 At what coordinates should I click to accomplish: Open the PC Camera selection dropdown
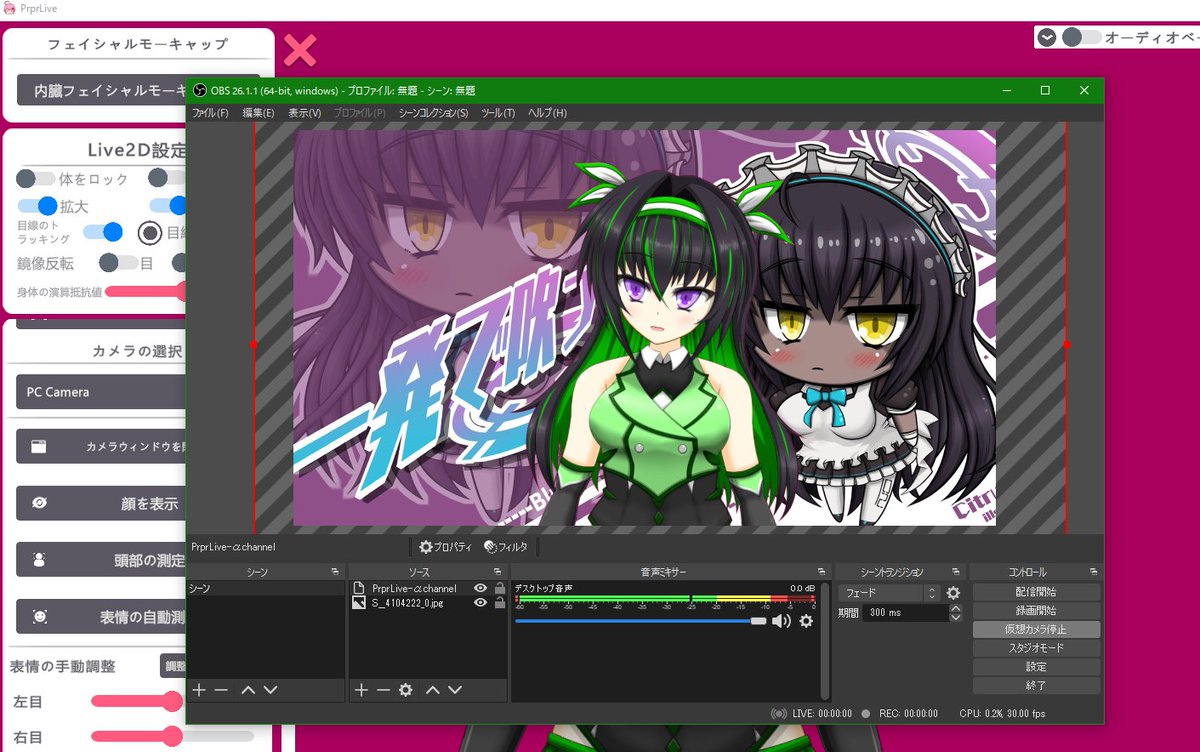tap(102, 392)
